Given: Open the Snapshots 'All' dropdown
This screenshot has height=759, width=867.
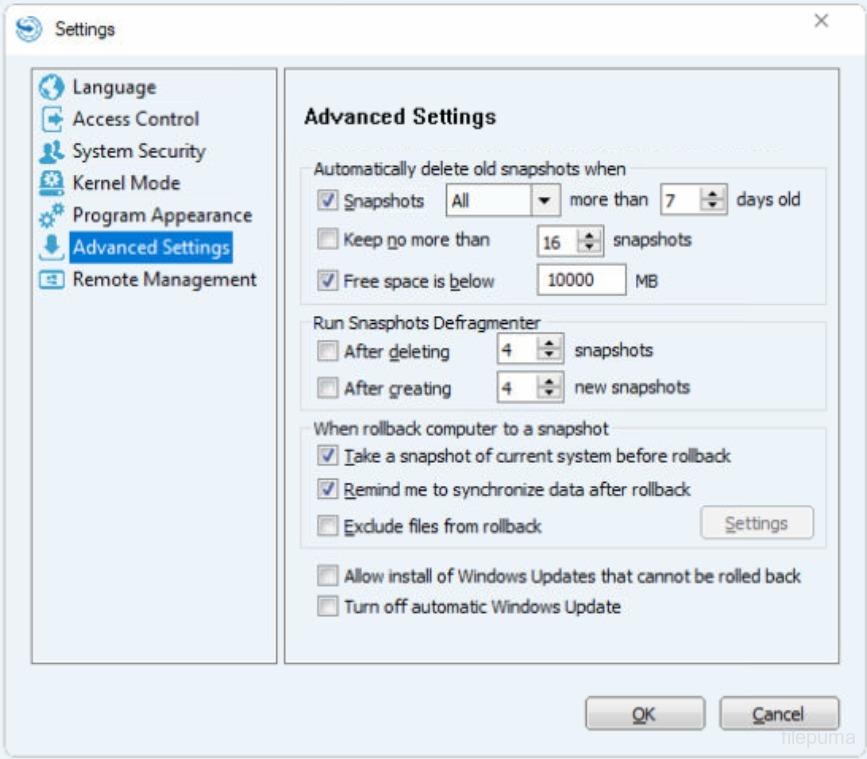Looking at the screenshot, I should tap(543, 201).
